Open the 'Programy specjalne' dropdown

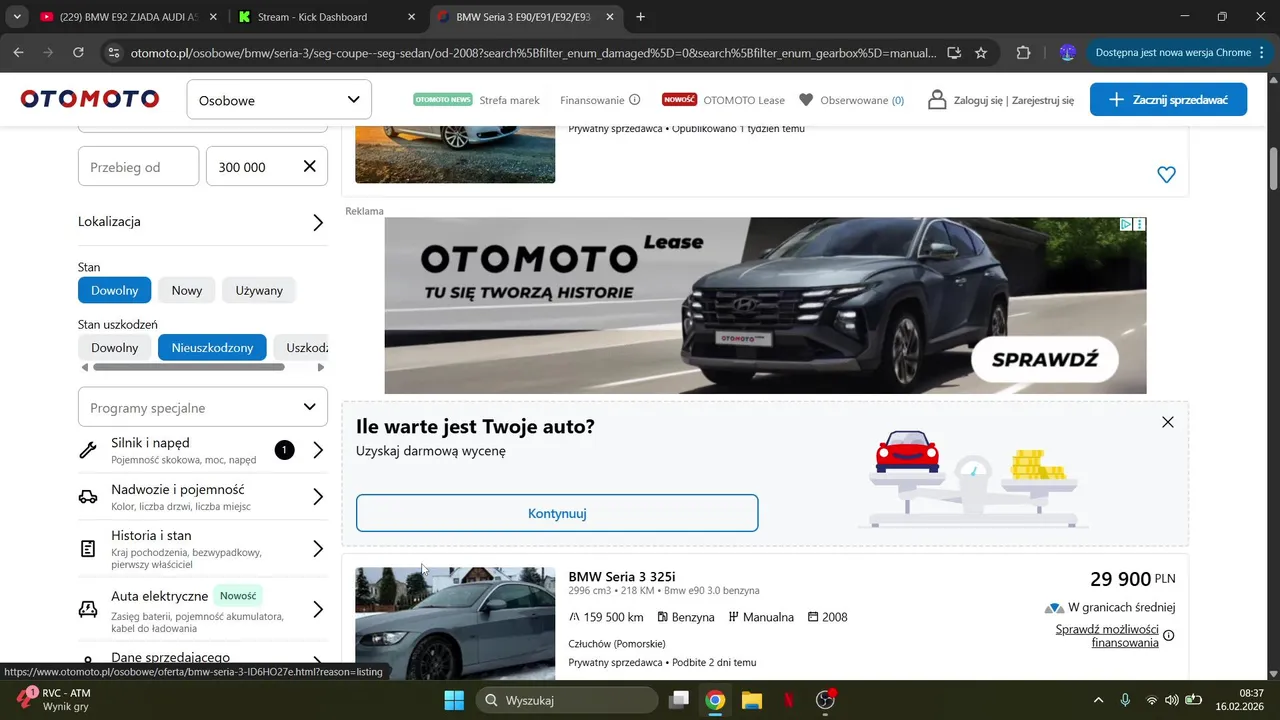203,407
